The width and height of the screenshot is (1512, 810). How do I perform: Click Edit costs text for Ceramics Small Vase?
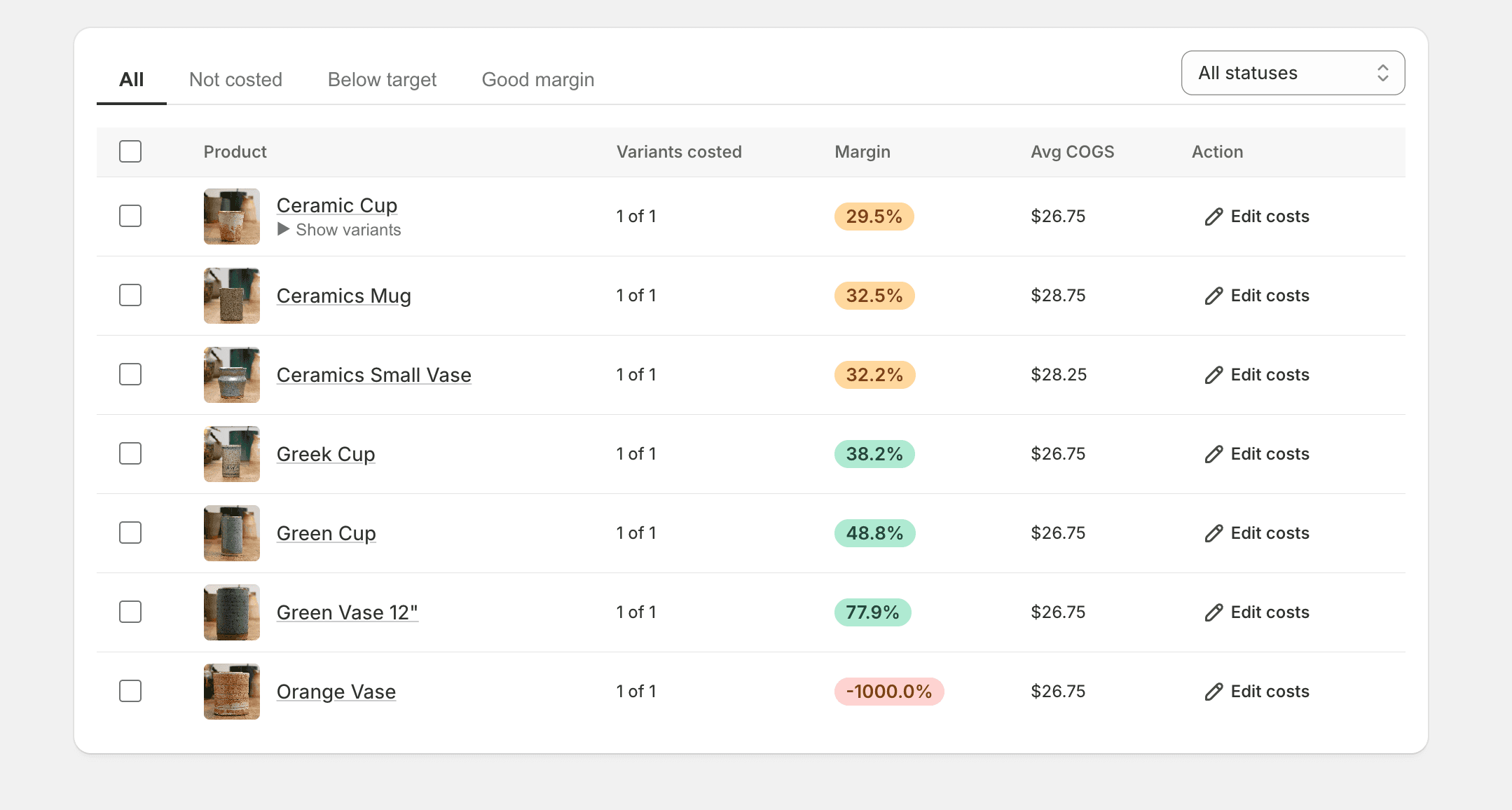point(1270,375)
